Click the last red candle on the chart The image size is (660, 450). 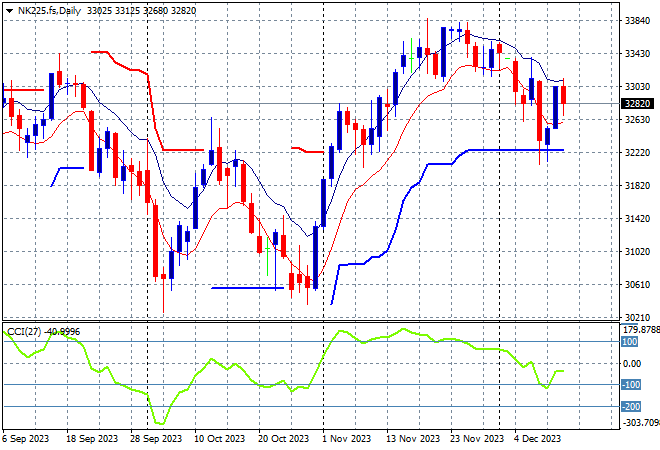coord(564,95)
